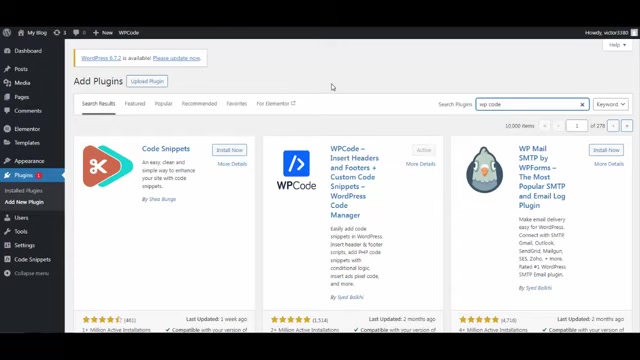The image size is (640, 360).
Task: Click Please update now link
Action: pos(176,58)
